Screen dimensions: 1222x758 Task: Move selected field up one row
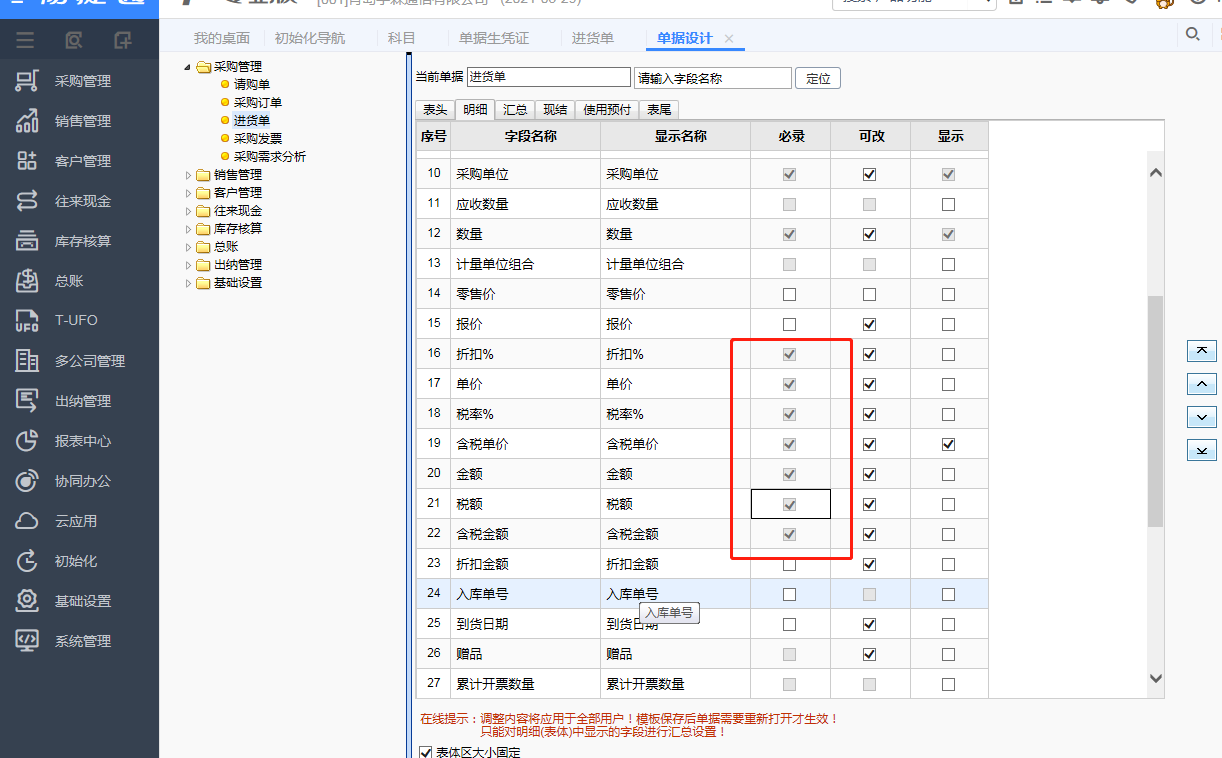point(1201,384)
